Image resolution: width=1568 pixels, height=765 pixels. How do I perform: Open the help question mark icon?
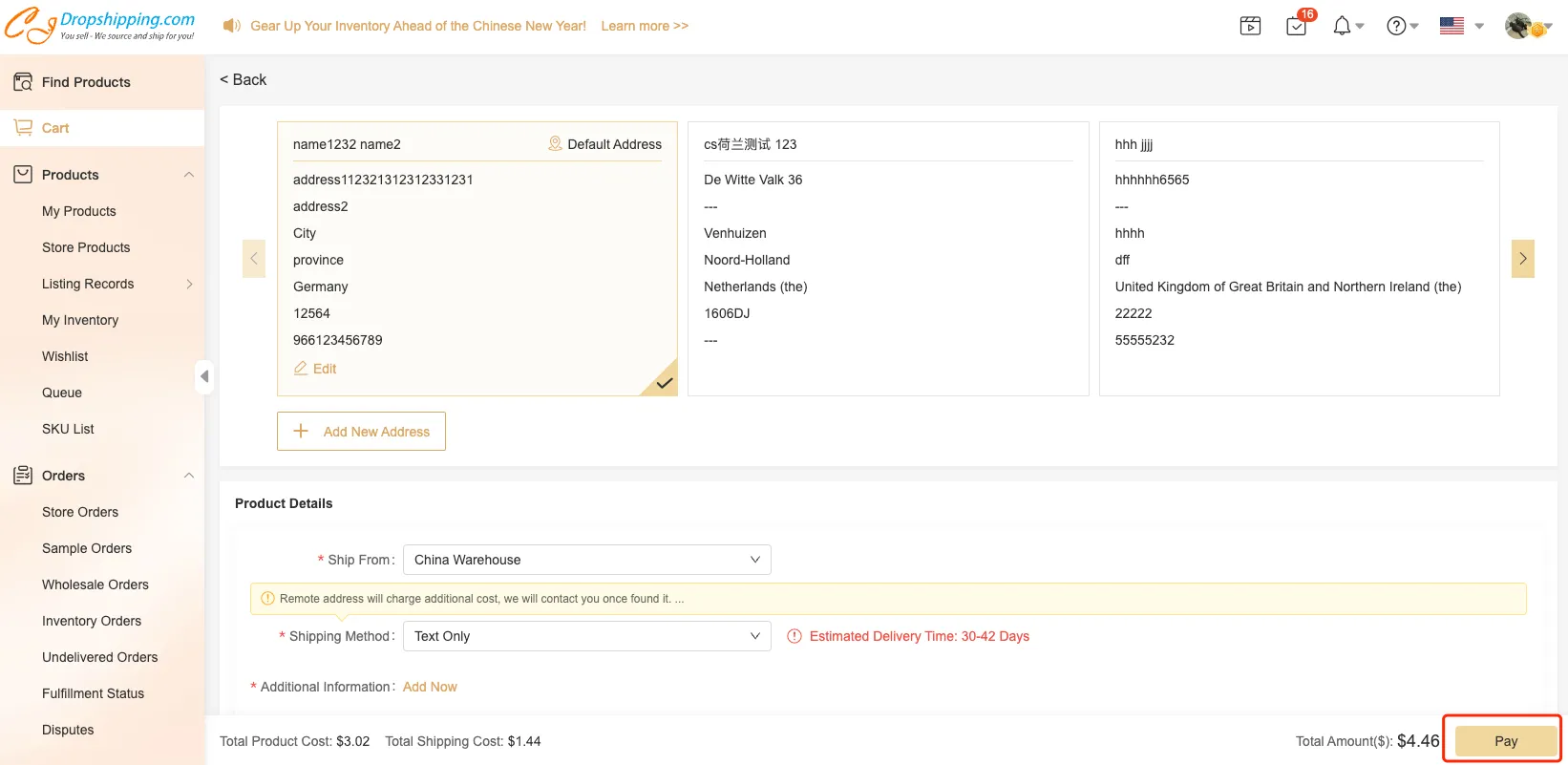(x=1397, y=26)
